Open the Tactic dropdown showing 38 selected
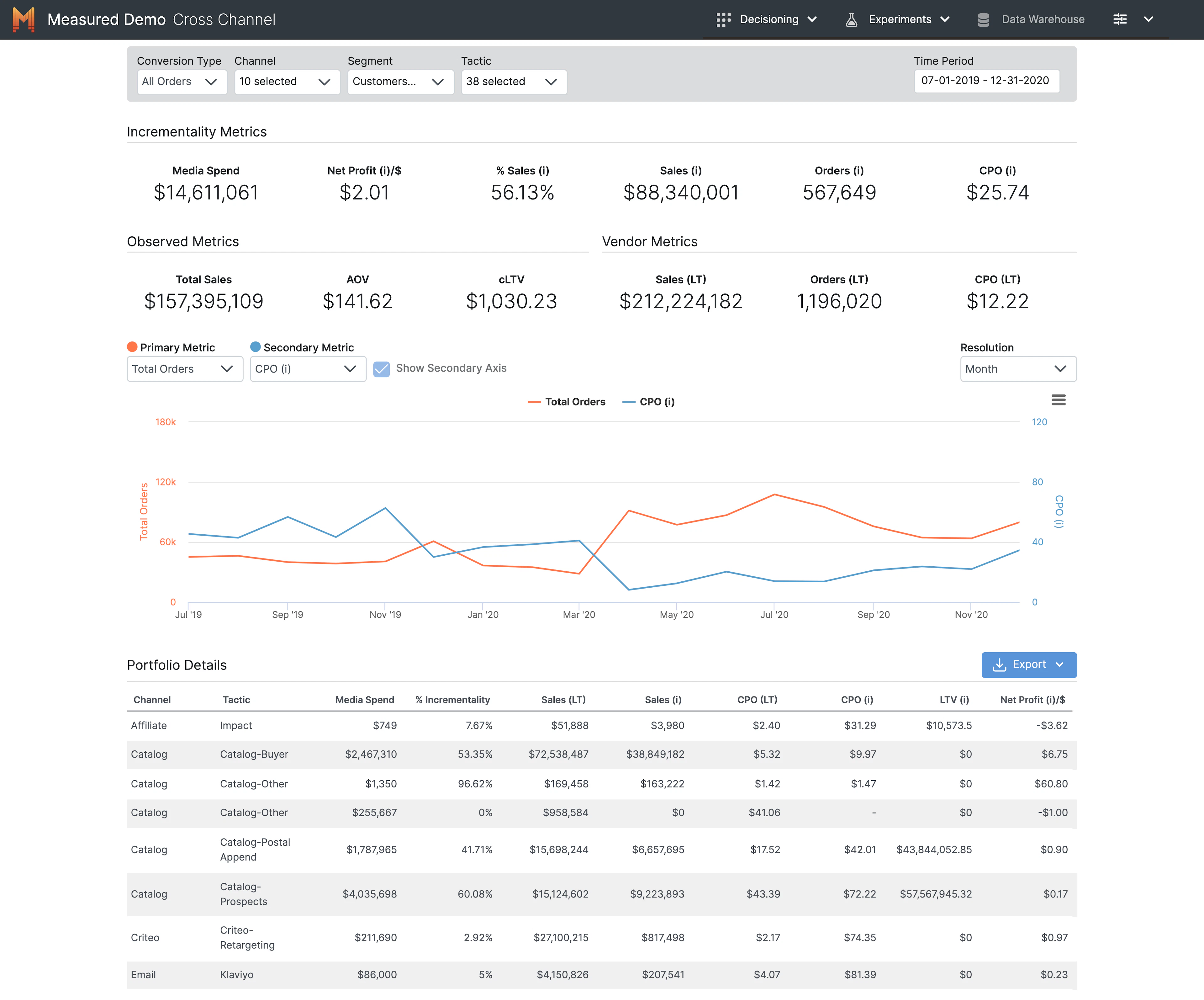 (x=514, y=82)
